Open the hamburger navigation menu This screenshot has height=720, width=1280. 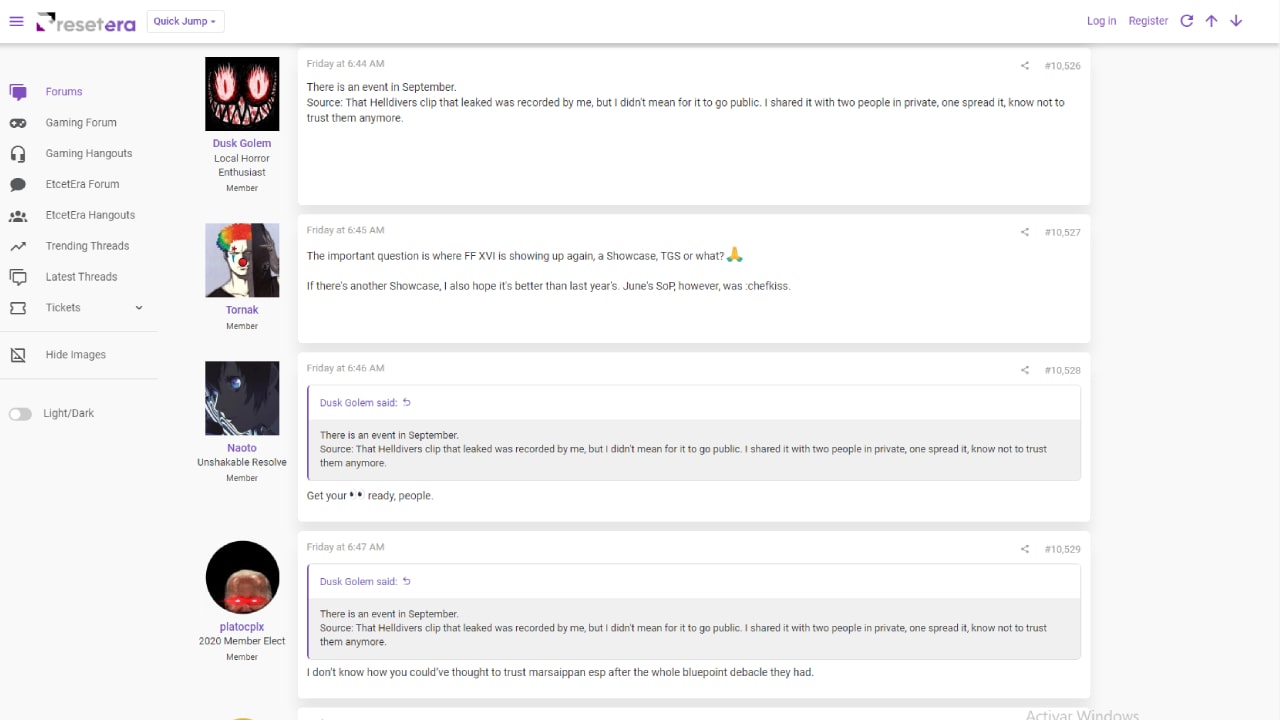point(16,21)
